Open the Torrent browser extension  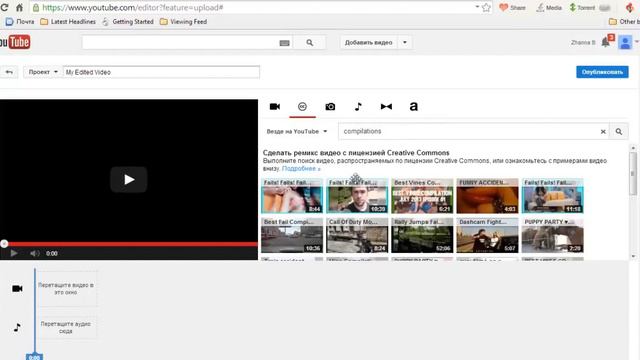583,7
